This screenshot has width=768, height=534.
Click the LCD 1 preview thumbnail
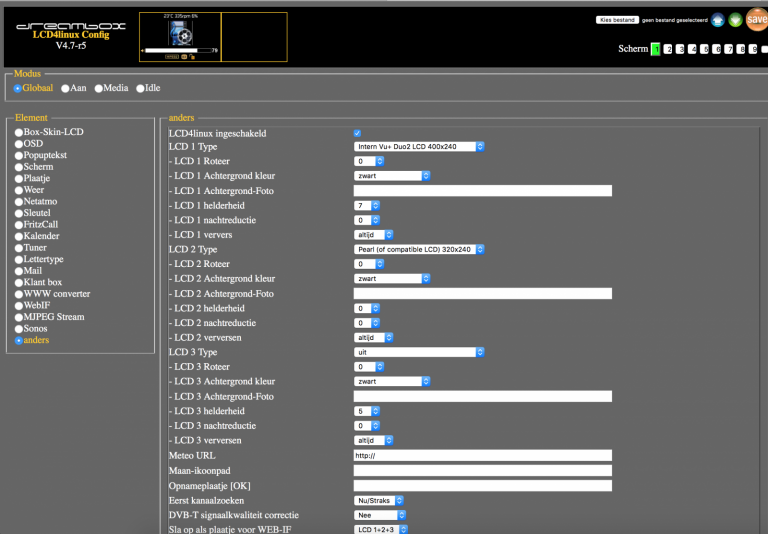pos(180,36)
